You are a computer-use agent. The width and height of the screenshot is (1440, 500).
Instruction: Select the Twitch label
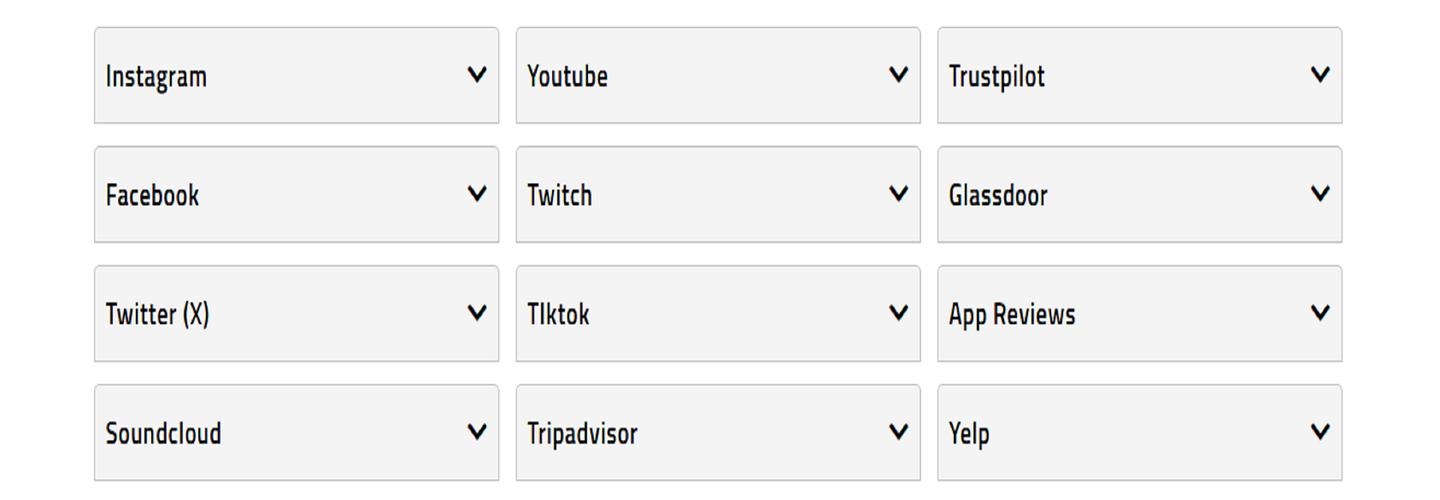pyautogui.click(x=559, y=196)
